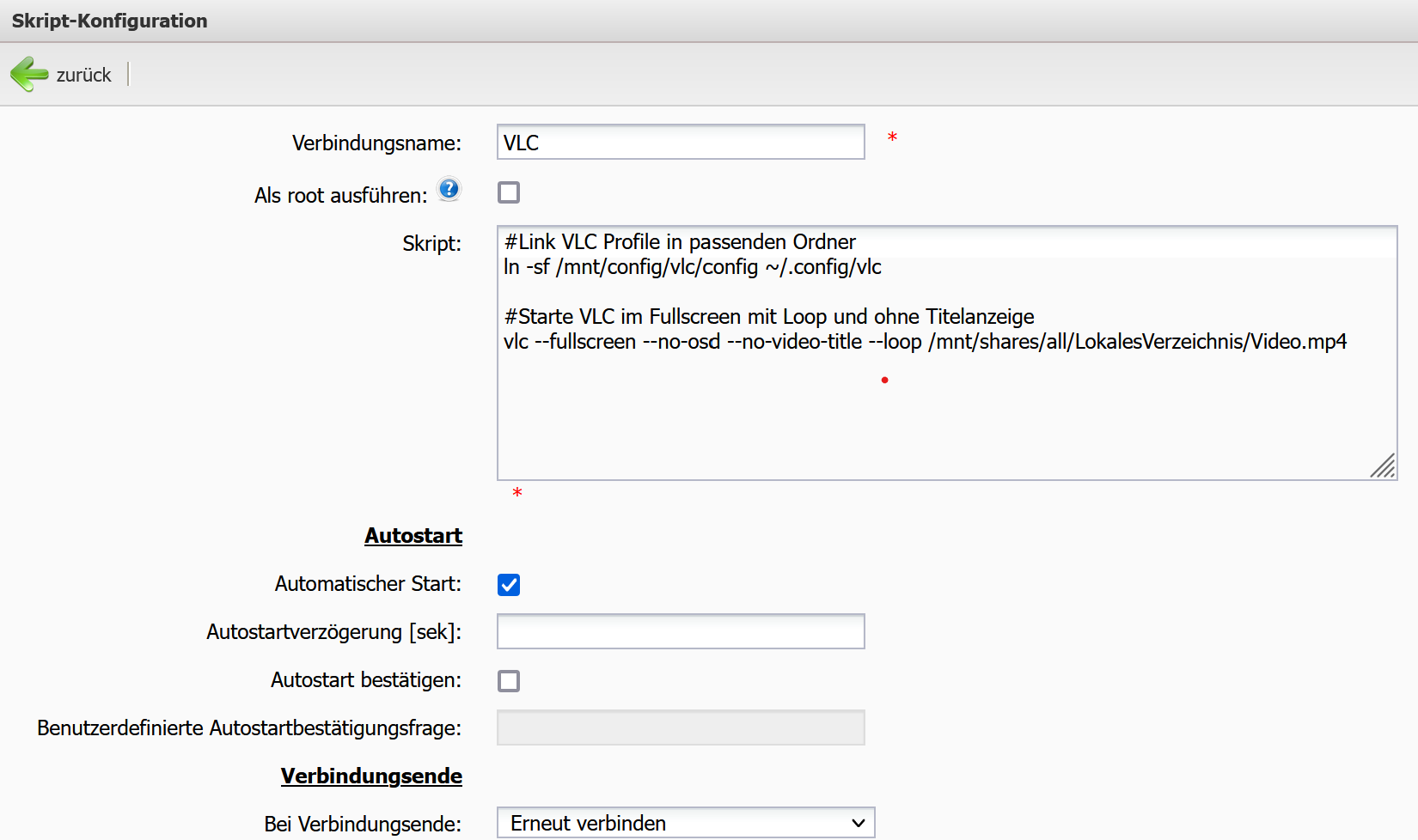Grab the Skript textarea resize handle
1418x840 pixels.
(1383, 466)
